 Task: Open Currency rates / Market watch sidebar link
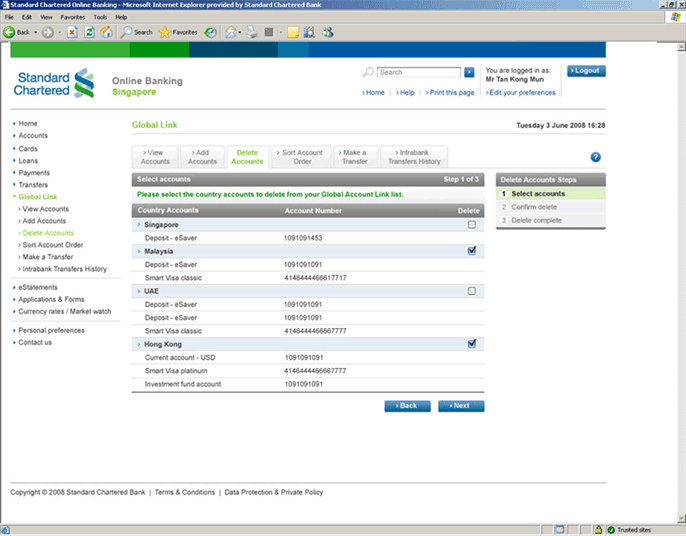[x=65, y=312]
